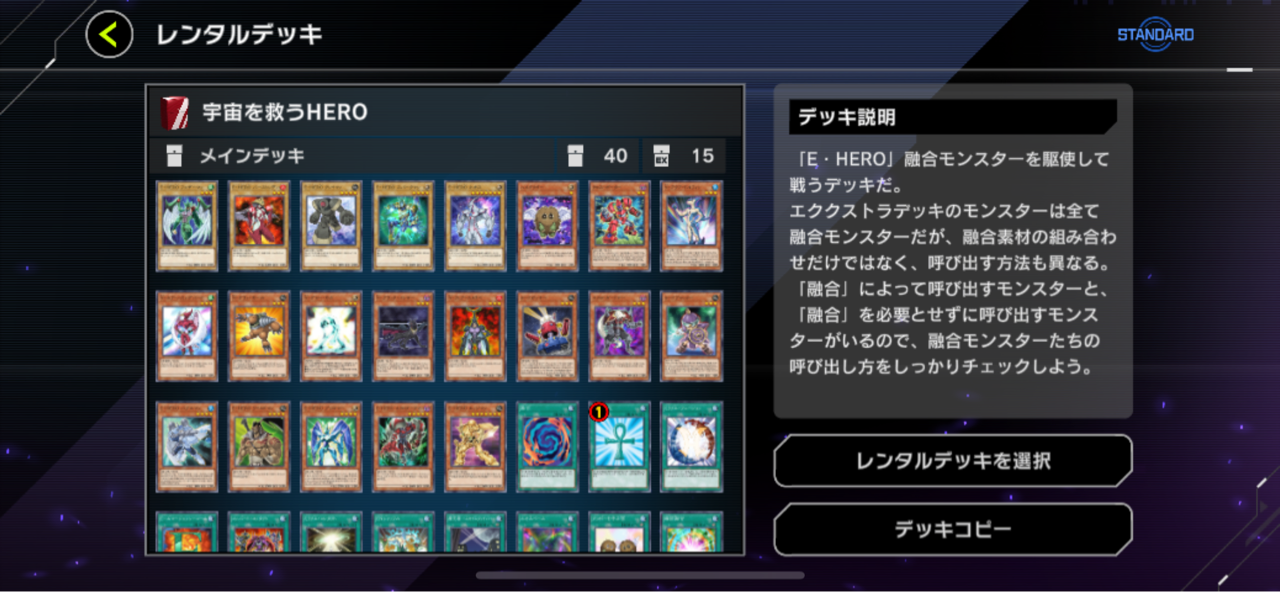The image size is (1280, 592).
Task: Go back with the yellow arrow button
Action: tap(109, 35)
